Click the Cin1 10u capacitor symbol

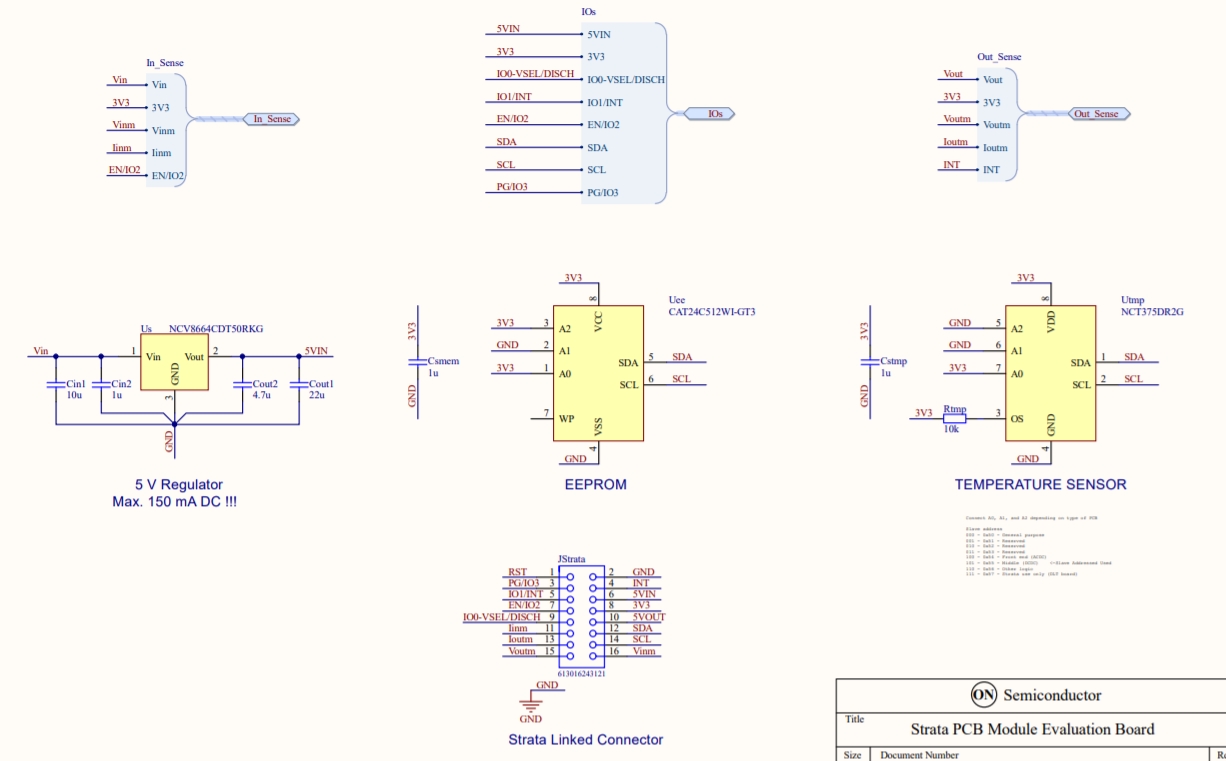tap(55, 384)
